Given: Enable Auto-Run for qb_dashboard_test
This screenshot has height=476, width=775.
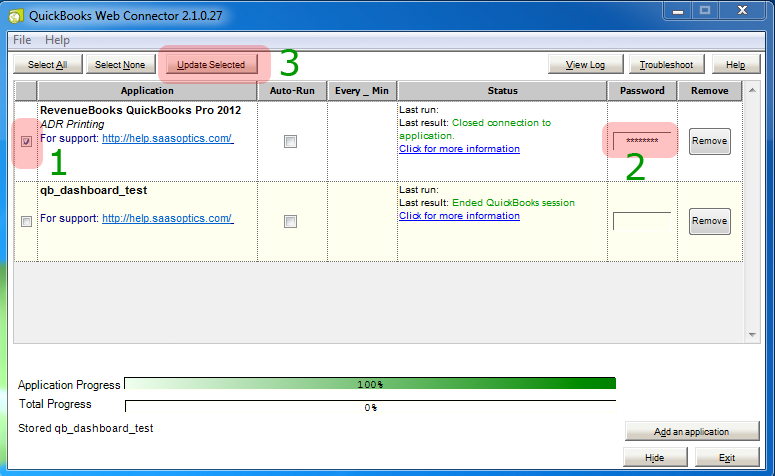Looking at the screenshot, I should click(x=291, y=221).
